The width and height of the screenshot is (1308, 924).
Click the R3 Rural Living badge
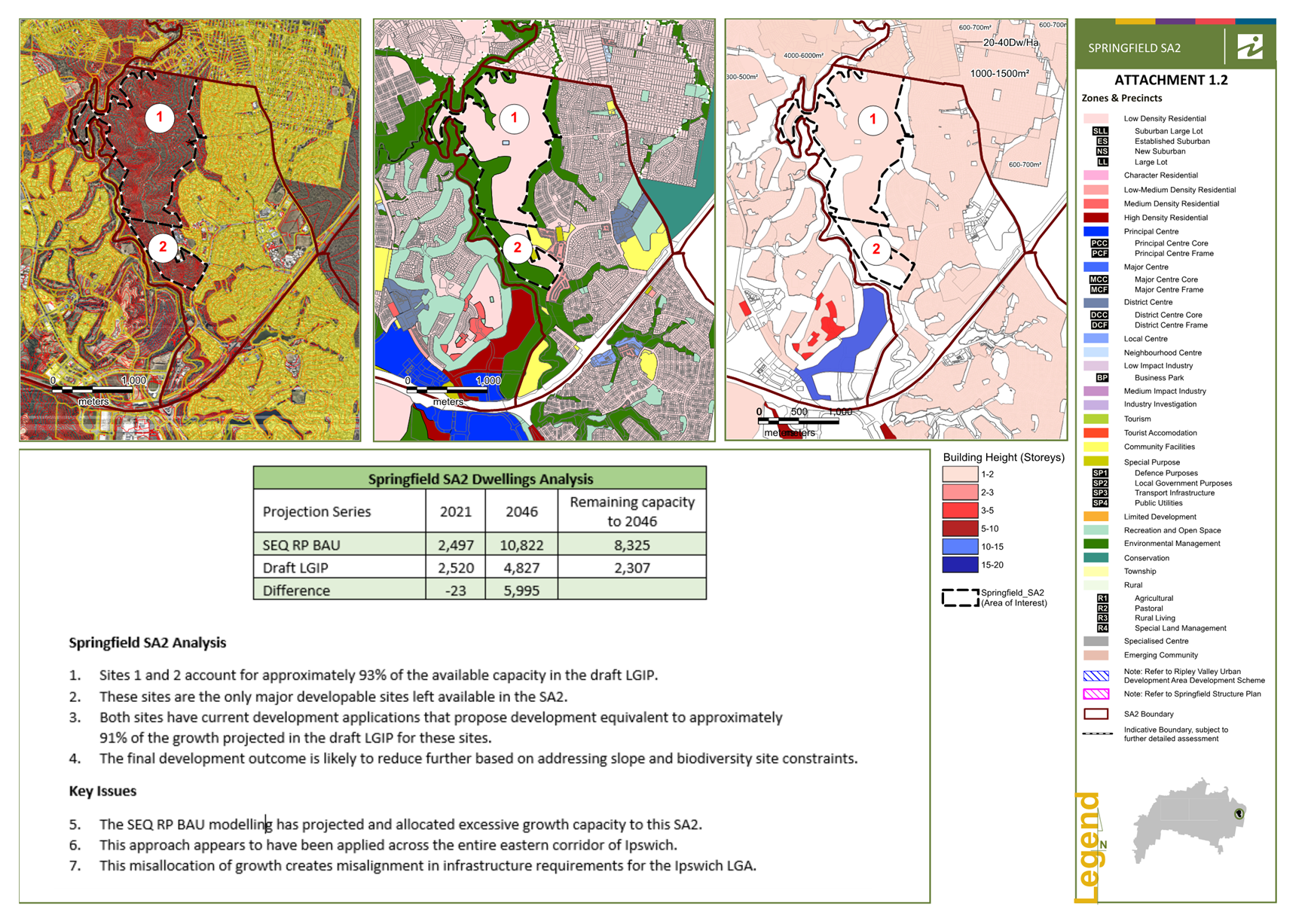coord(1102,618)
